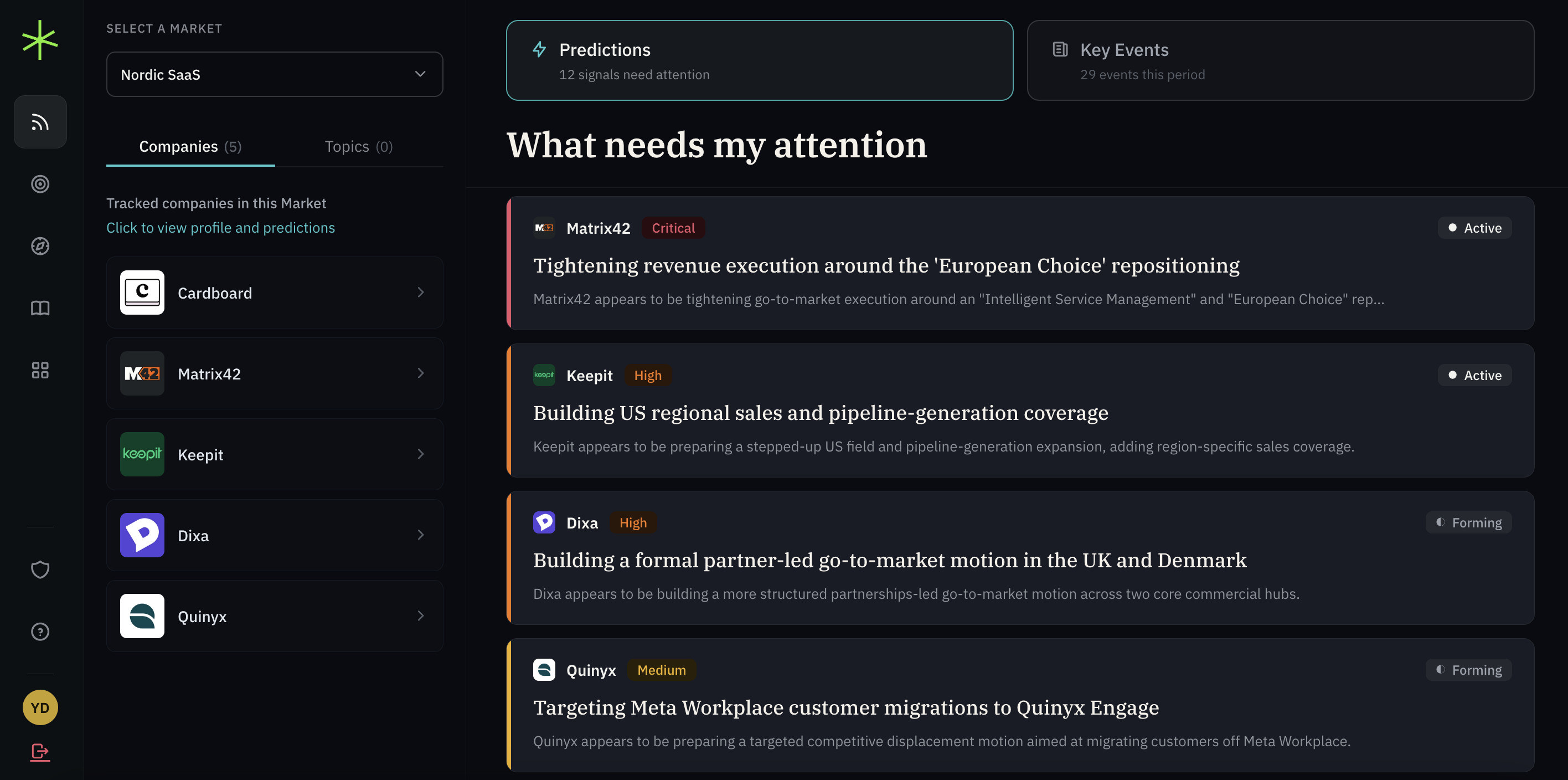Open the target icon in sidebar

tap(40, 184)
